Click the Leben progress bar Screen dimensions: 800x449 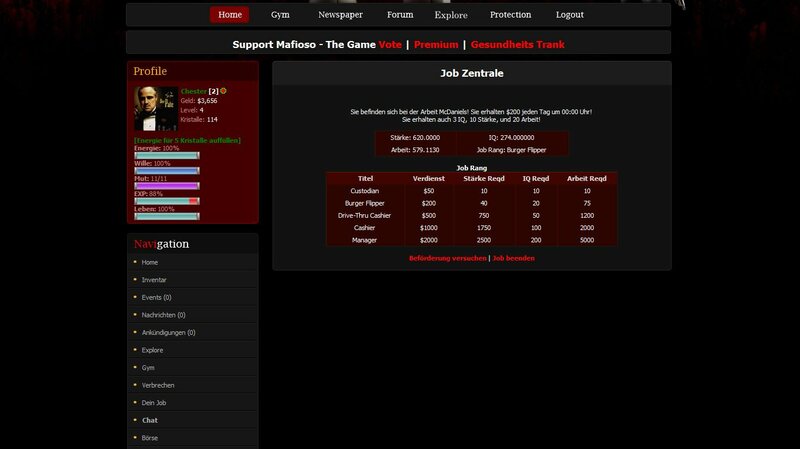coord(167,216)
